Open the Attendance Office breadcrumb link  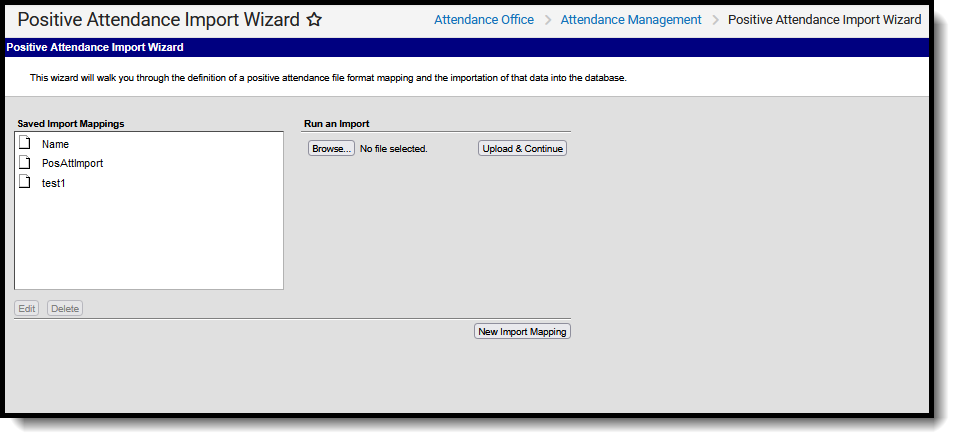(484, 20)
